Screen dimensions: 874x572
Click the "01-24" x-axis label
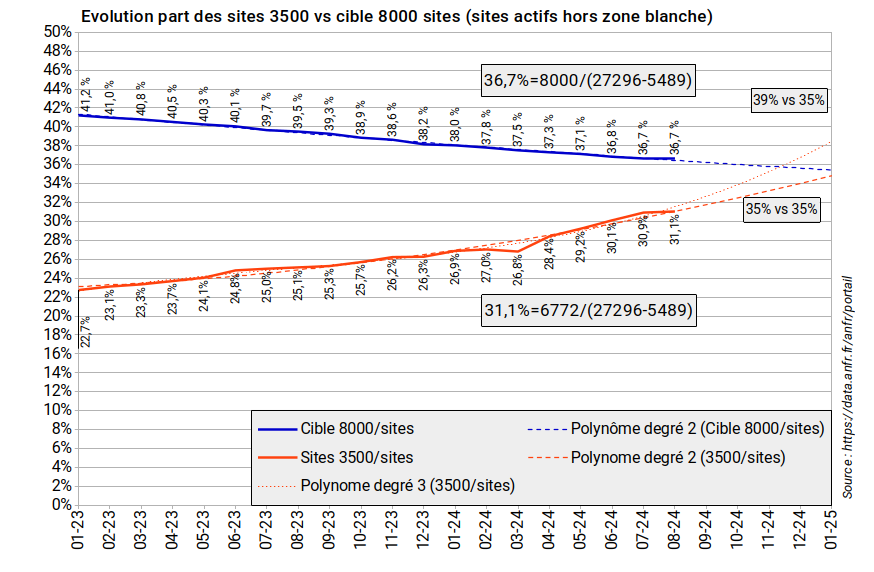pyautogui.click(x=455, y=531)
